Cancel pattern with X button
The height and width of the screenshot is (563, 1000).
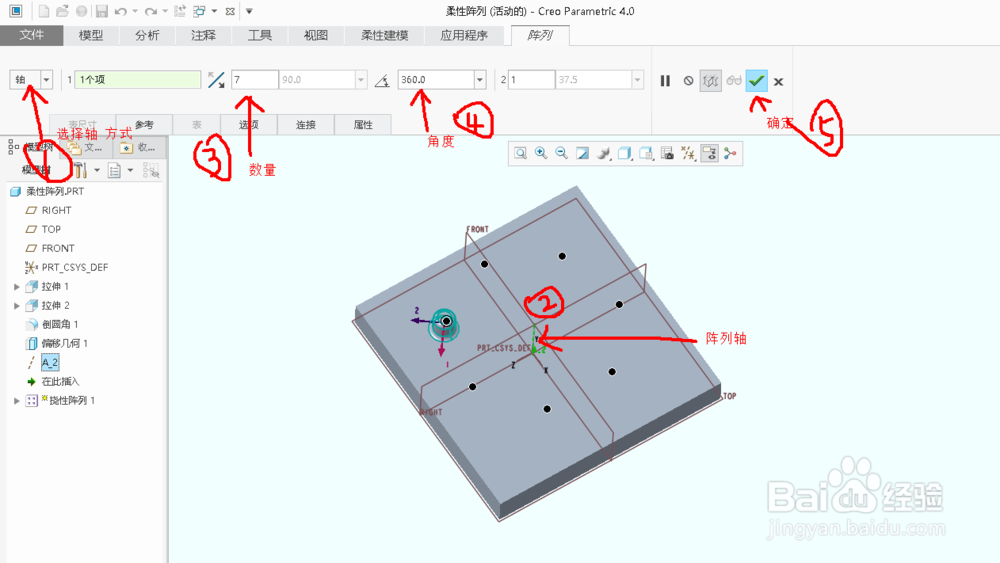(x=778, y=82)
